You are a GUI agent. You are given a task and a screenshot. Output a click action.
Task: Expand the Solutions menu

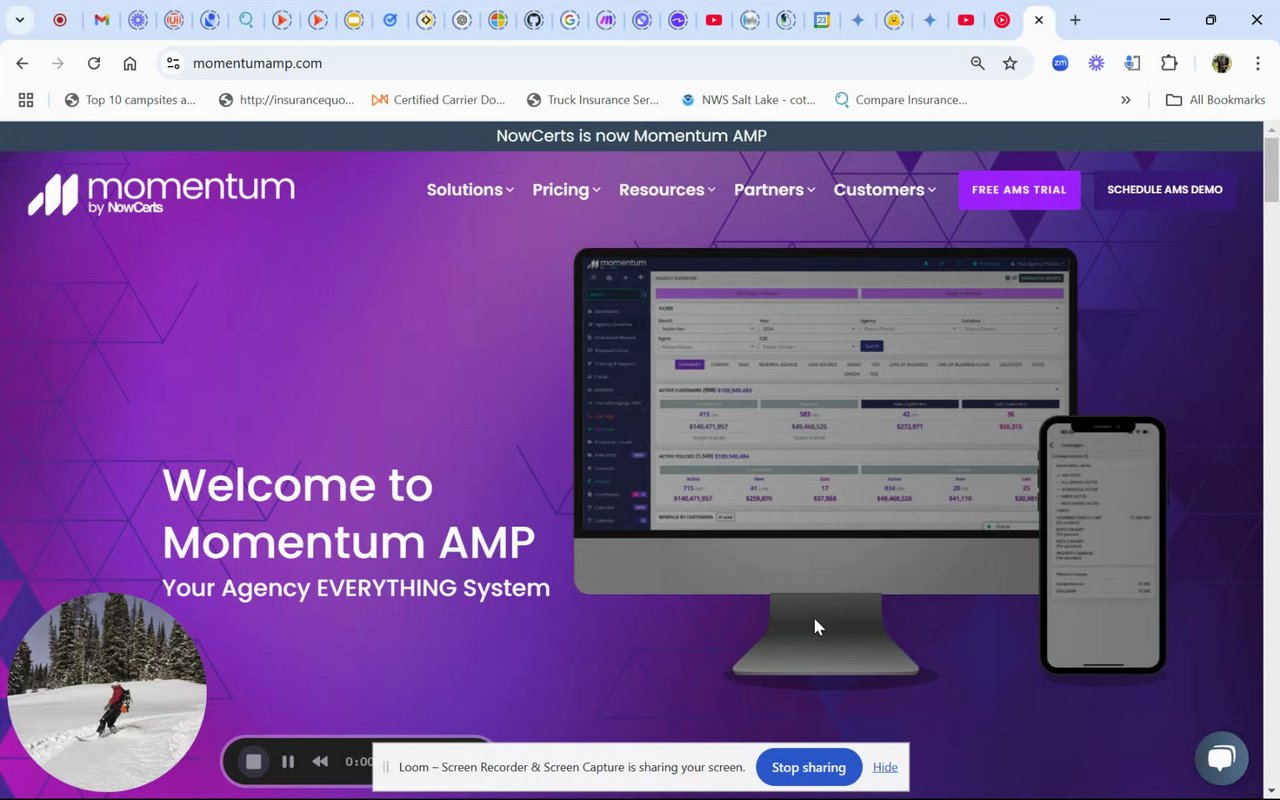[x=470, y=189]
